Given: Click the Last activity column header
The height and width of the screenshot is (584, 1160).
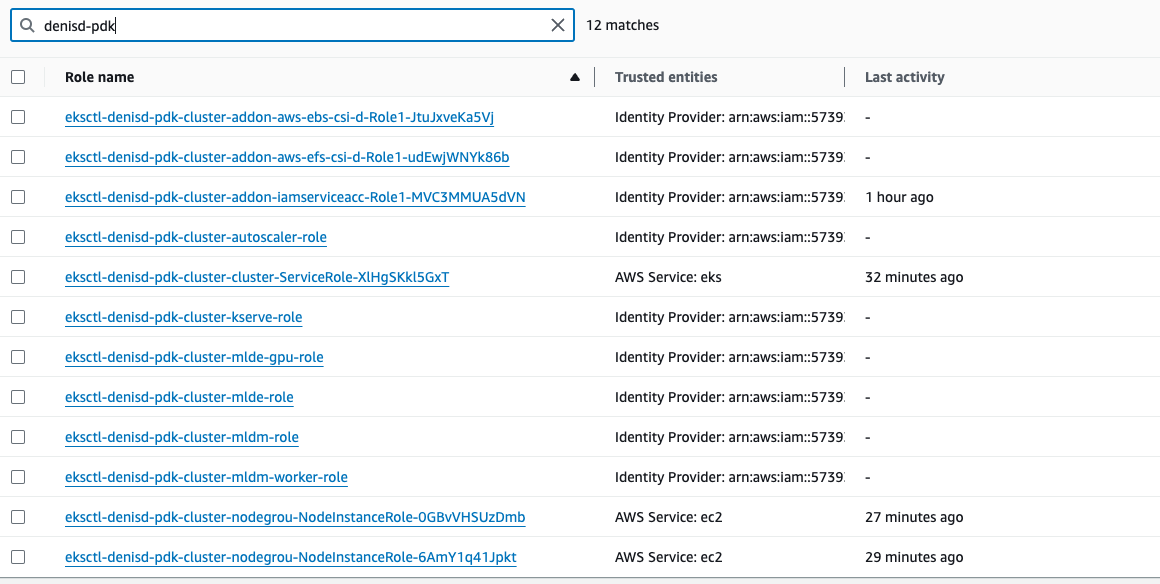Looking at the screenshot, I should 904,77.
